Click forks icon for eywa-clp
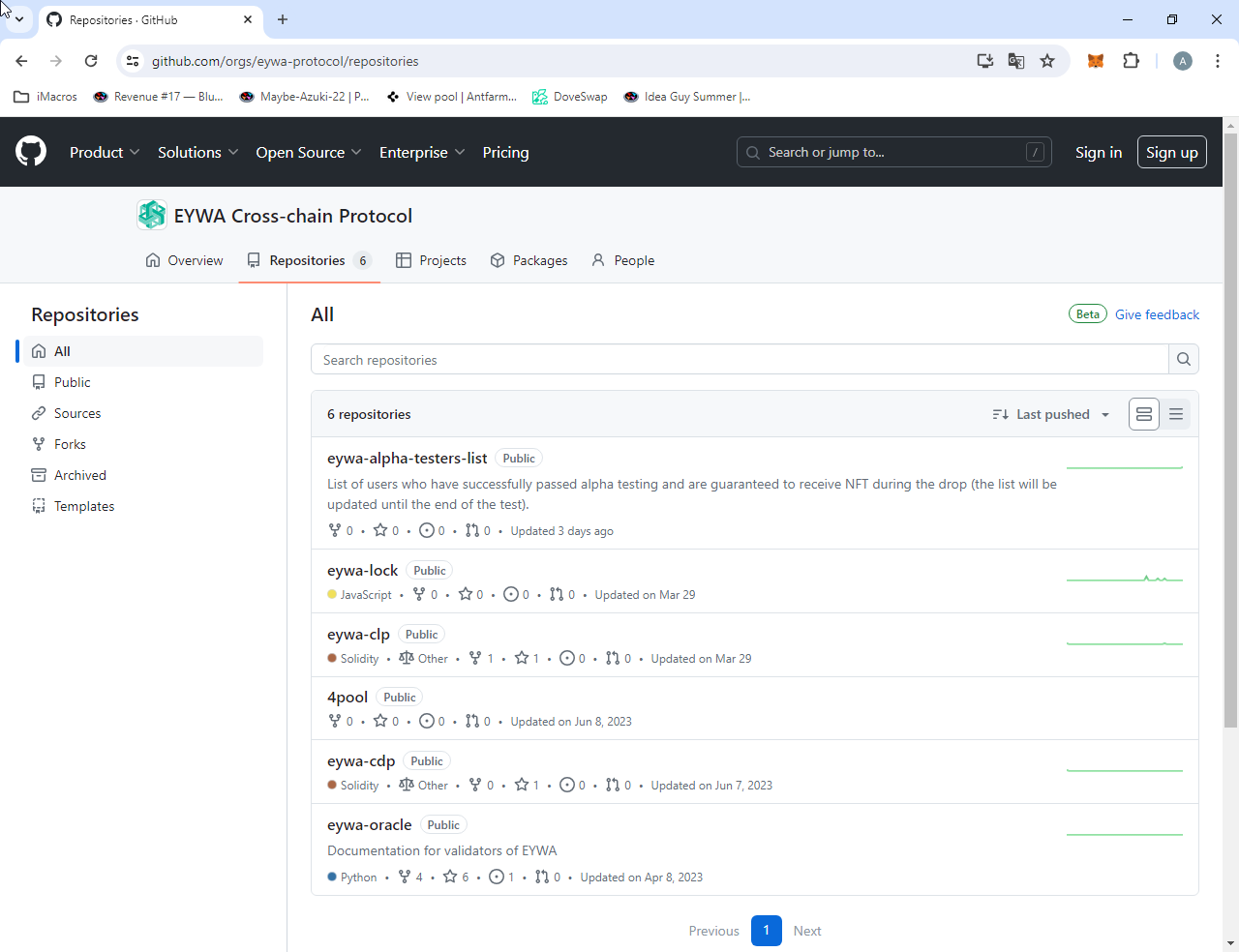 [x=475, y=658]
